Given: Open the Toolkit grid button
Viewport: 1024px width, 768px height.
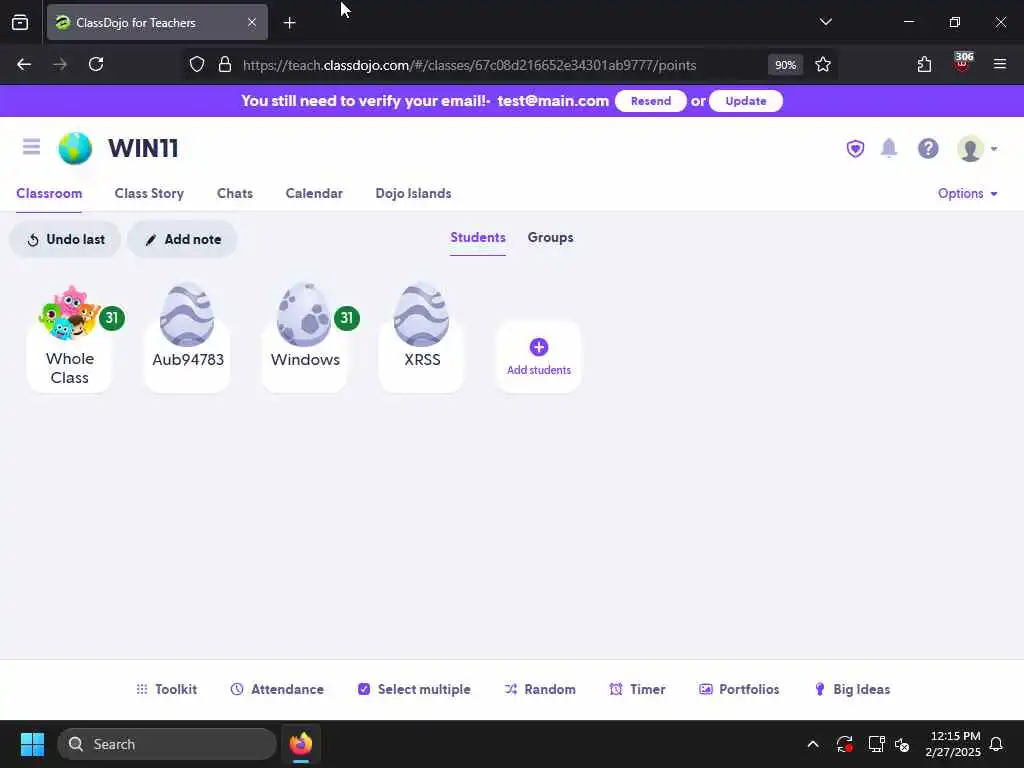Looking at the screenshot, I should pos(166,689).
